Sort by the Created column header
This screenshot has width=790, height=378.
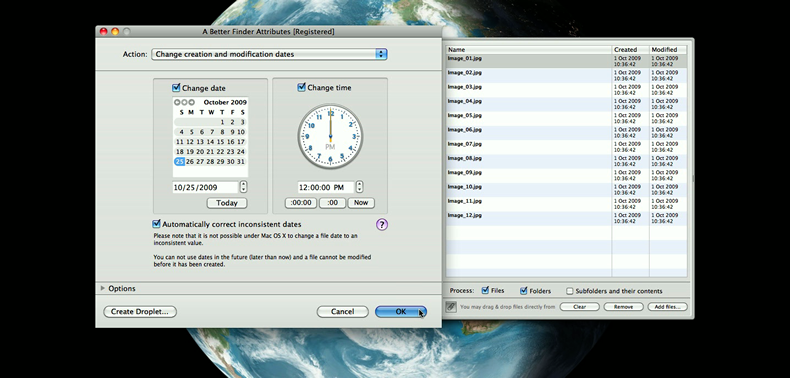click(630, 50)
